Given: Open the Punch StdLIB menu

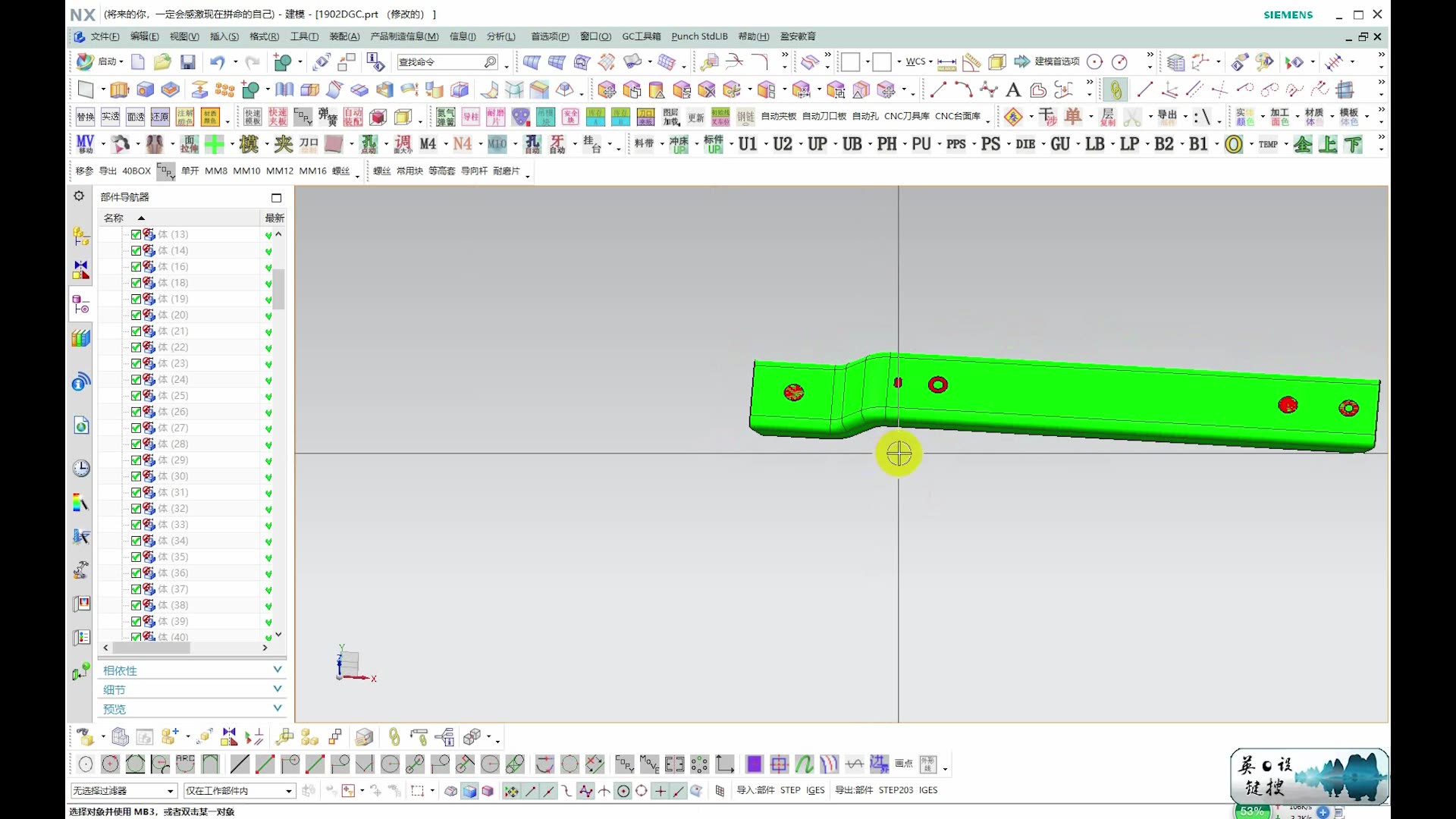Looking at the screenshot, I should click(698, 36).
